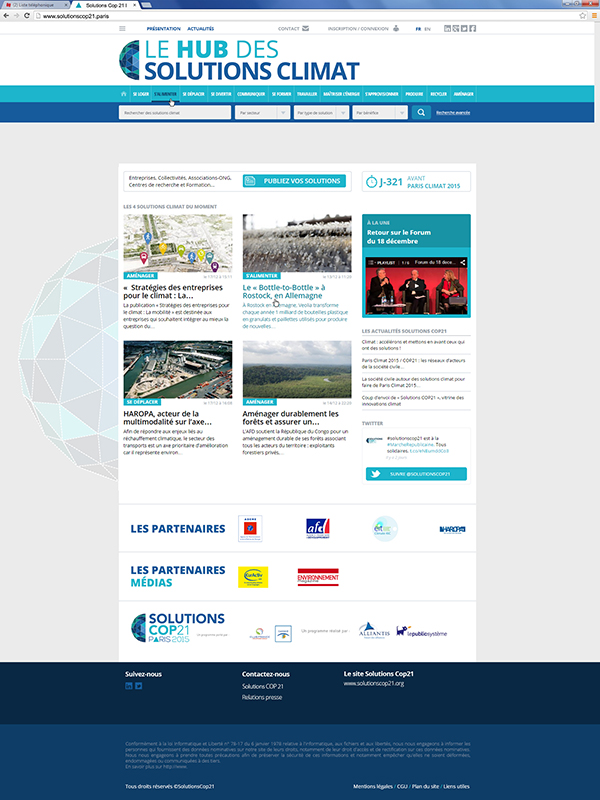600x800 pixels.
Task: Click the user login icon
Action: (396, 29)
